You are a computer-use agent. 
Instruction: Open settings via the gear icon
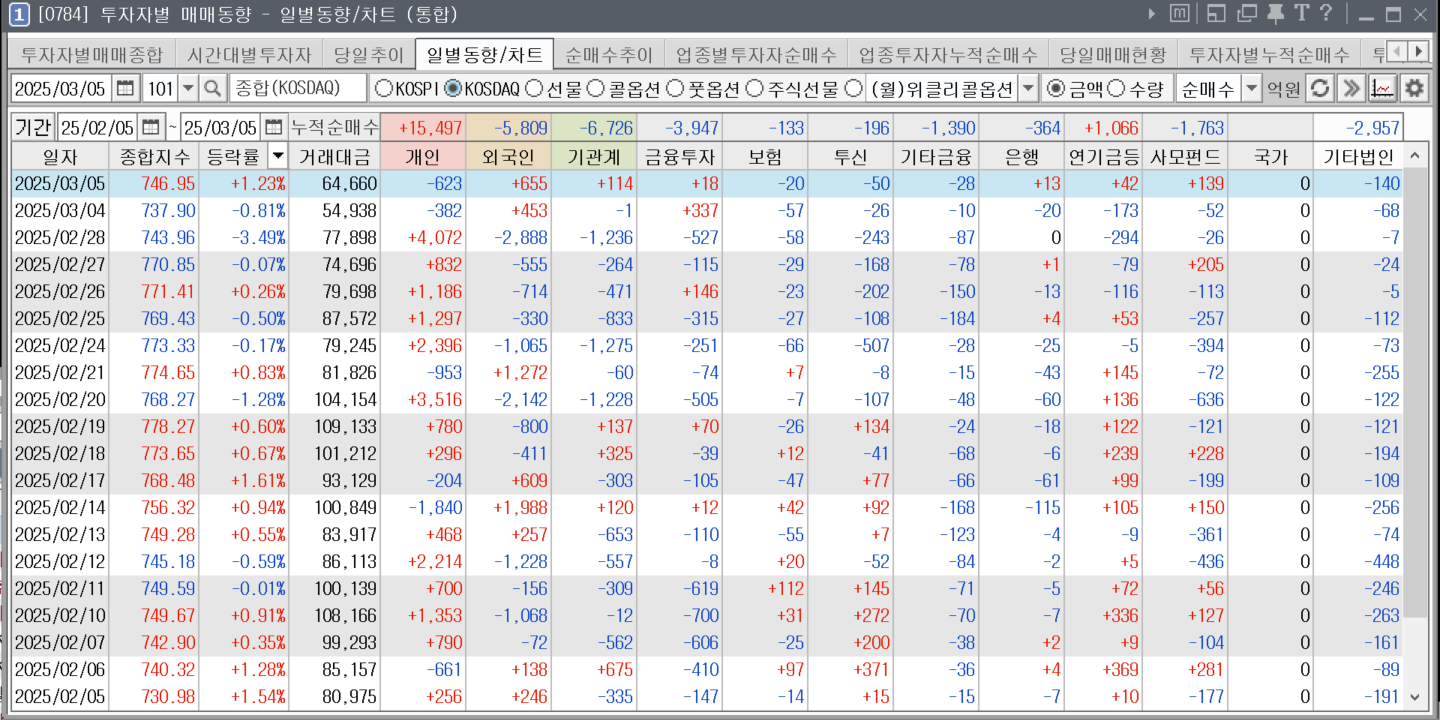[x=1413, y=88]
